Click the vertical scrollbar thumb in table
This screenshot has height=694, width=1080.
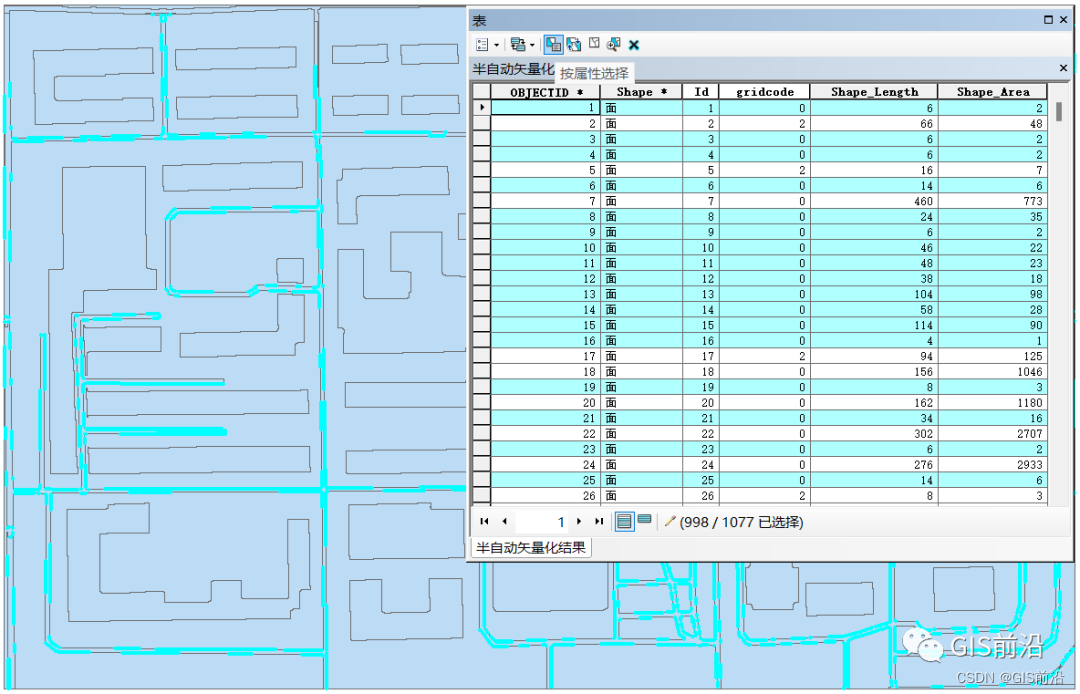[1059, 112]
